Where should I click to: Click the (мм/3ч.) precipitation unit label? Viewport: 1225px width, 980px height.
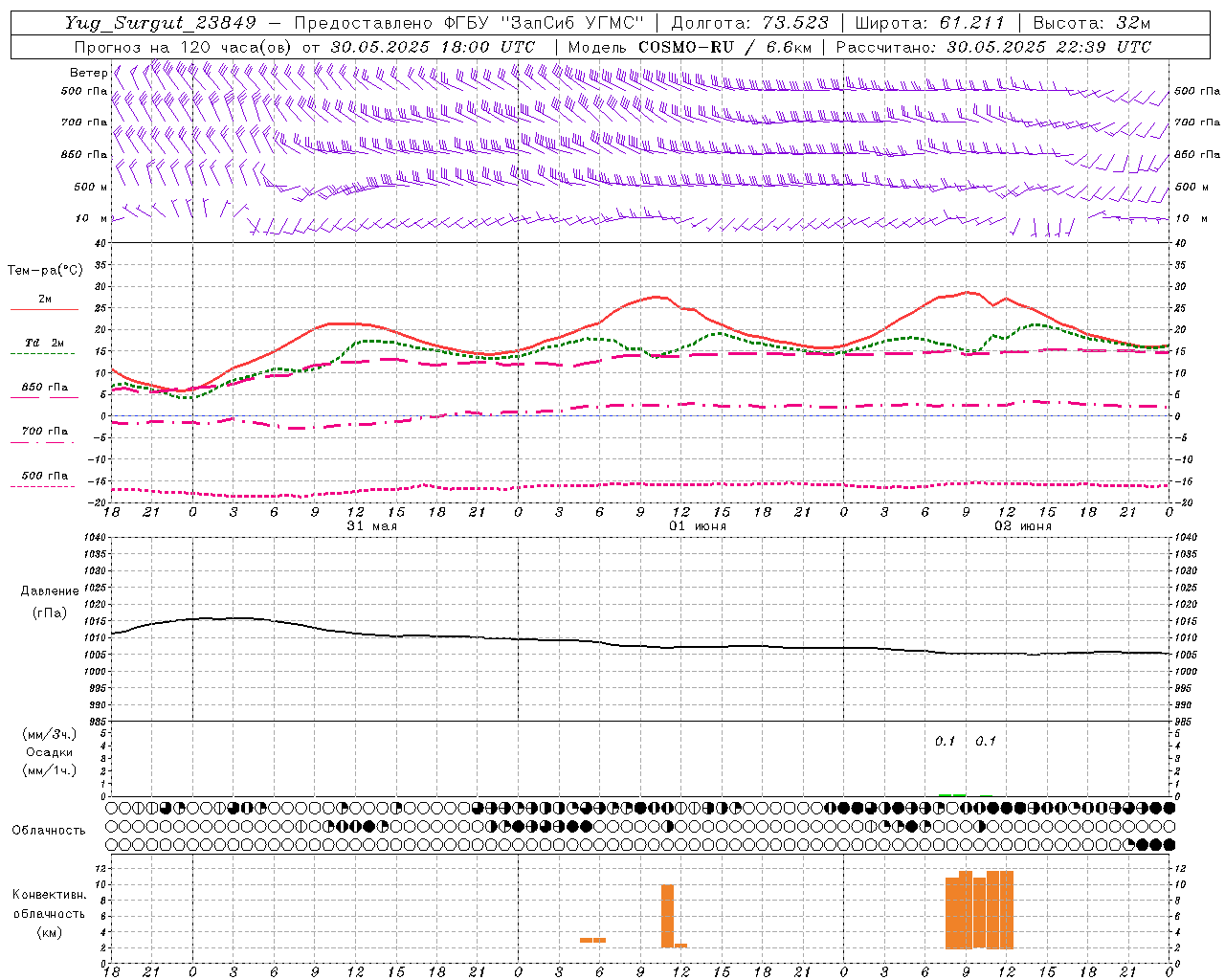[50, 734]
